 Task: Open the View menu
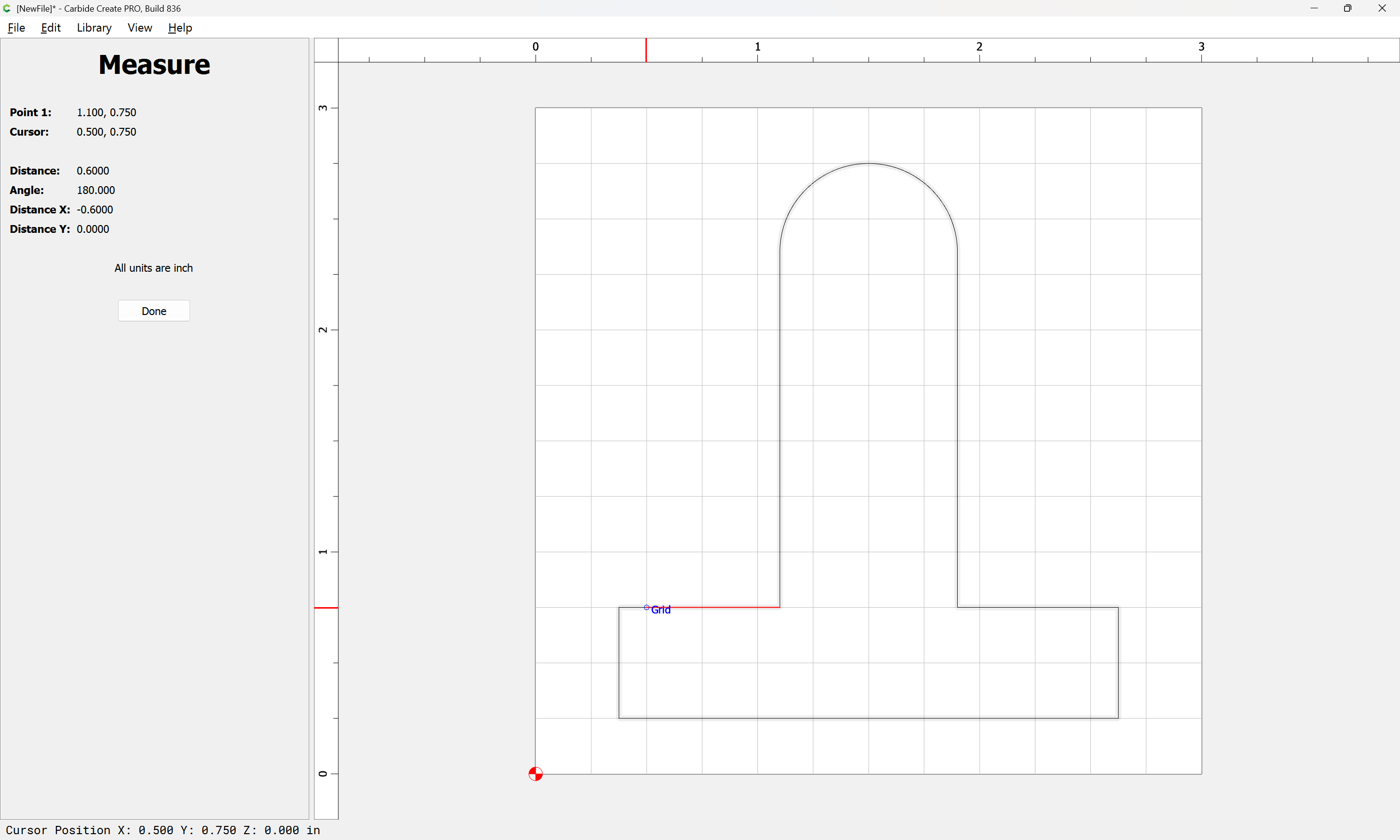(139, 28)
